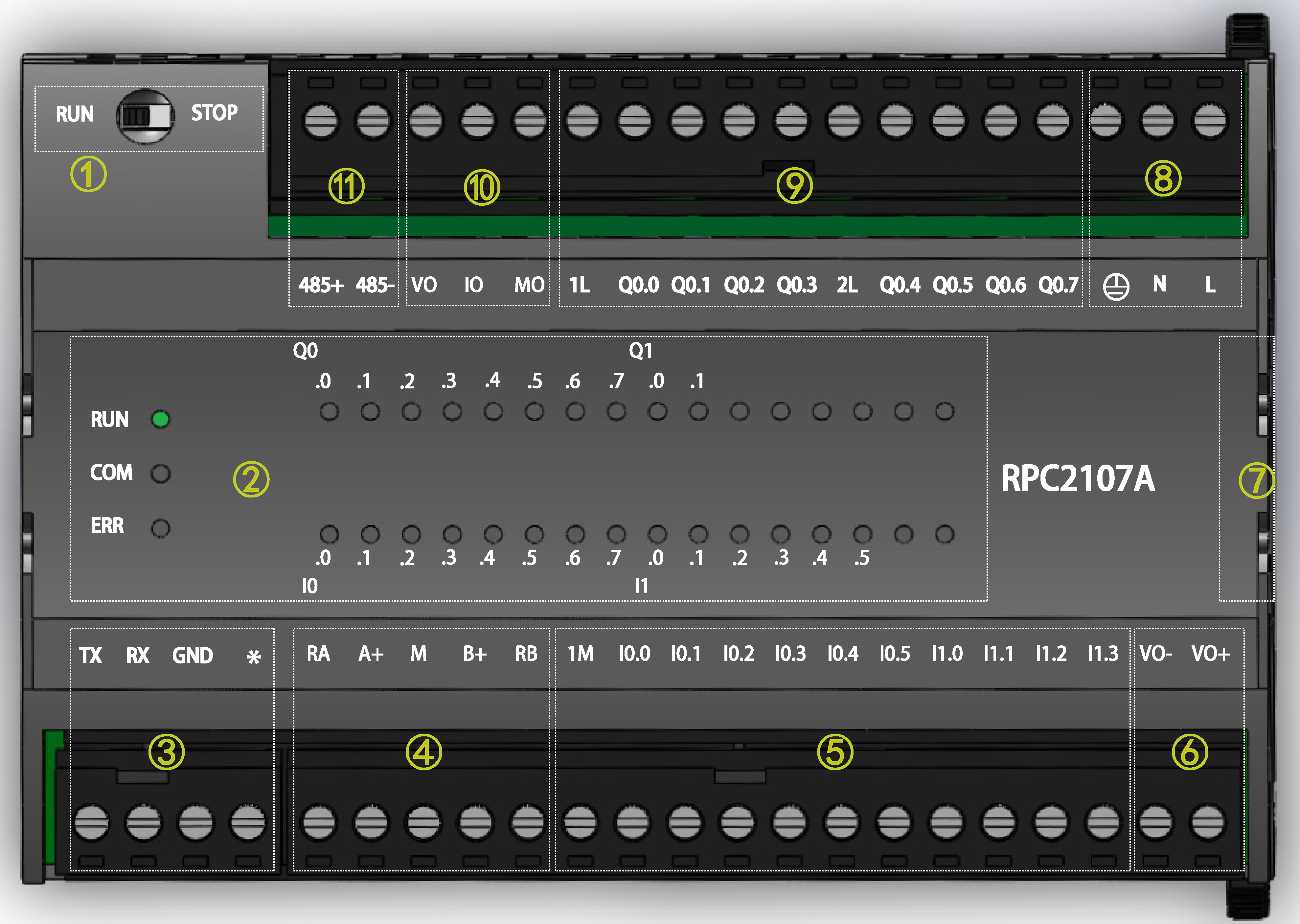
Task: Click the 485- terminal label
Action: coord(375,285)
